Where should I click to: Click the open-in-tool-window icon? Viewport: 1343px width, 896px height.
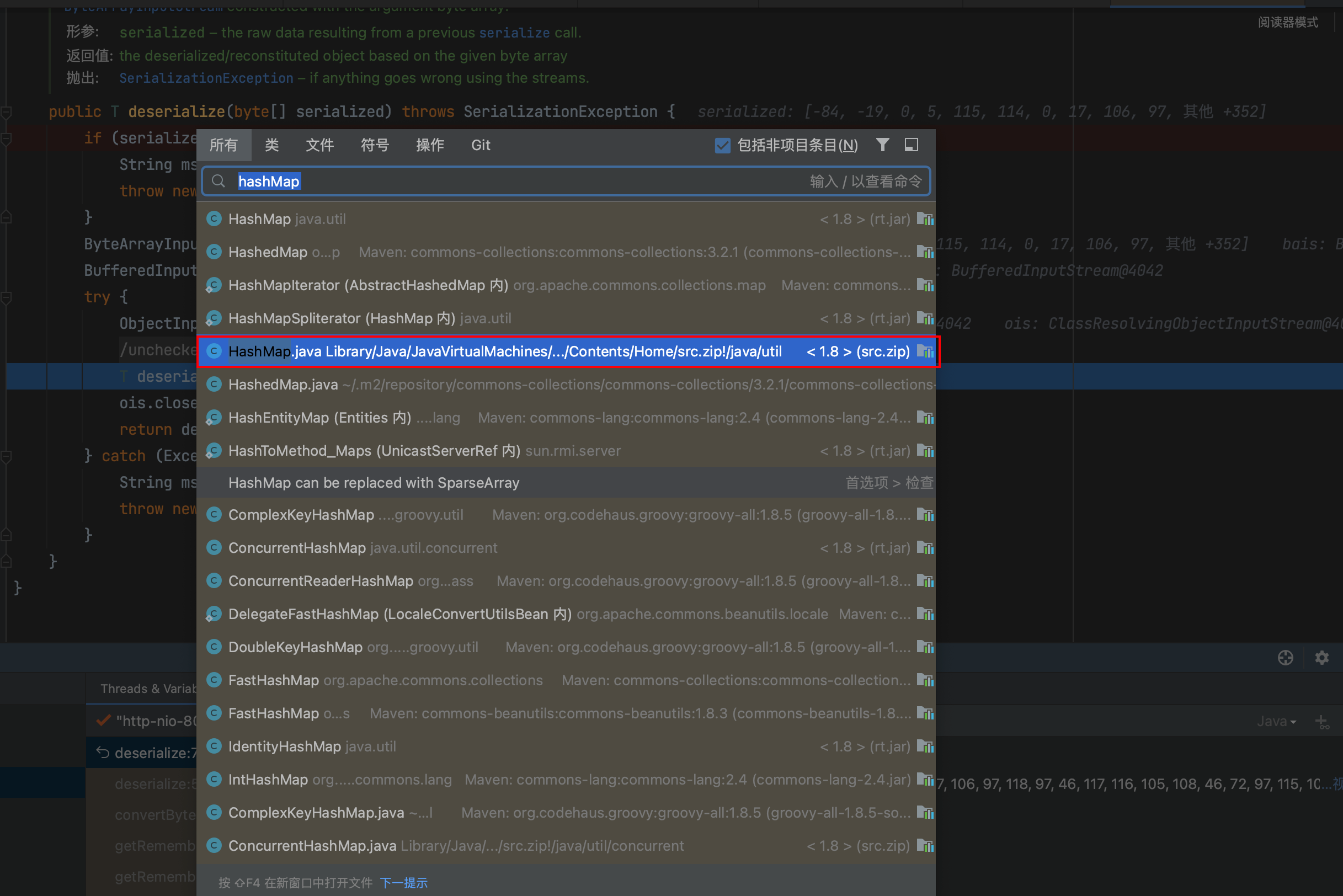(912, 145)
